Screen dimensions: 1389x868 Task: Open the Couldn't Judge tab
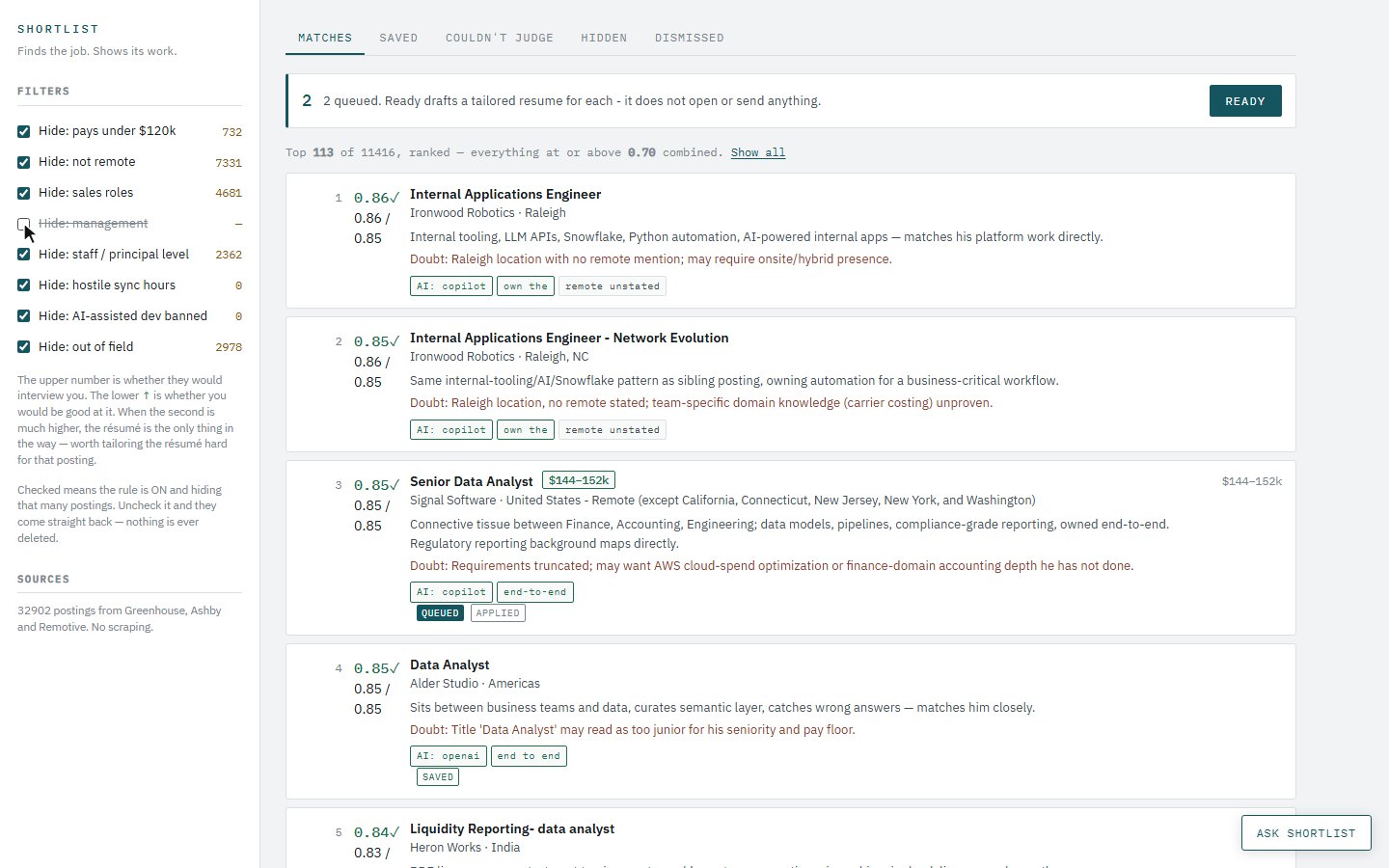(x=500, y=38)
